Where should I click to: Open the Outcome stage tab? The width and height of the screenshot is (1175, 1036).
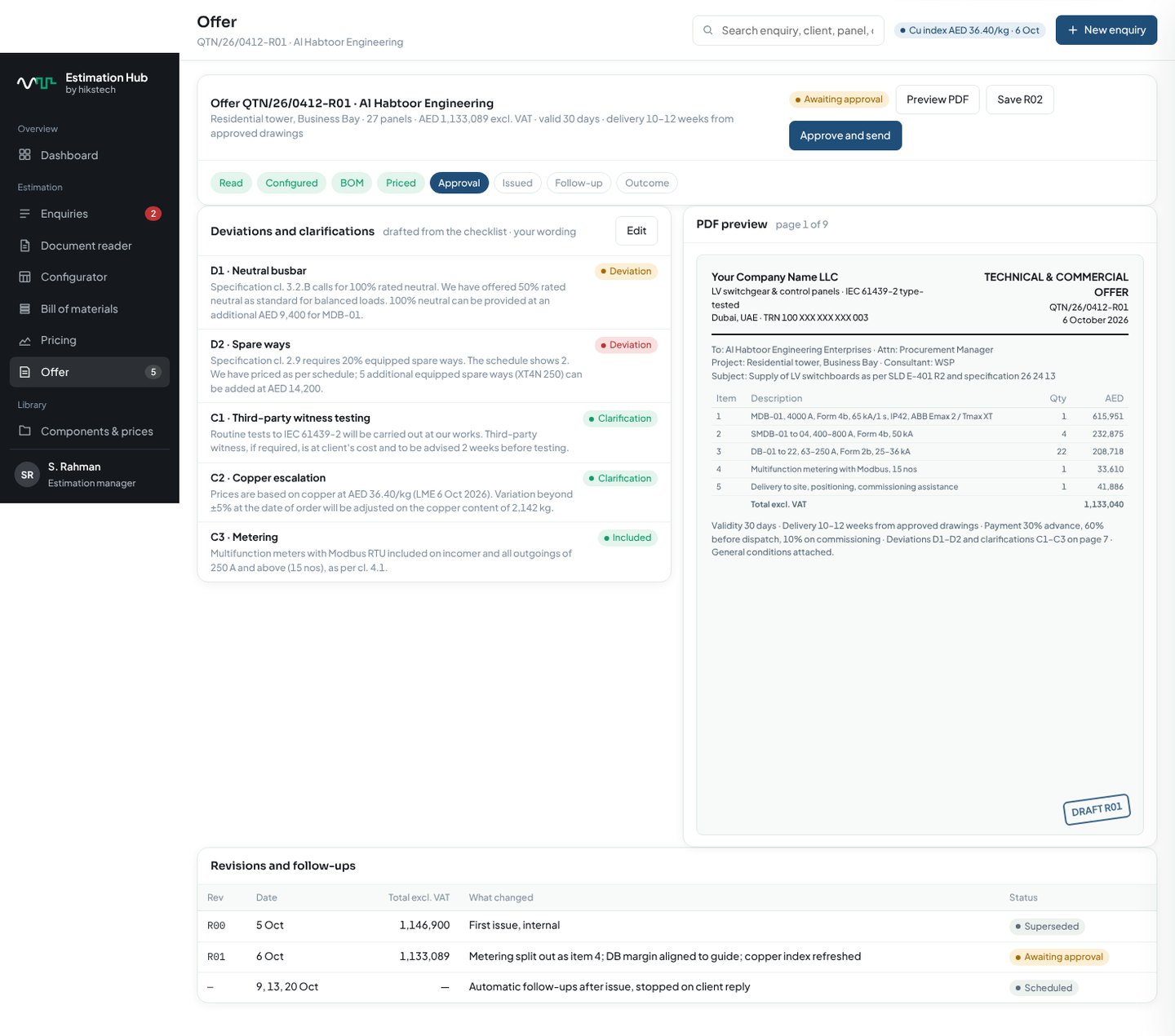[647, 183]
